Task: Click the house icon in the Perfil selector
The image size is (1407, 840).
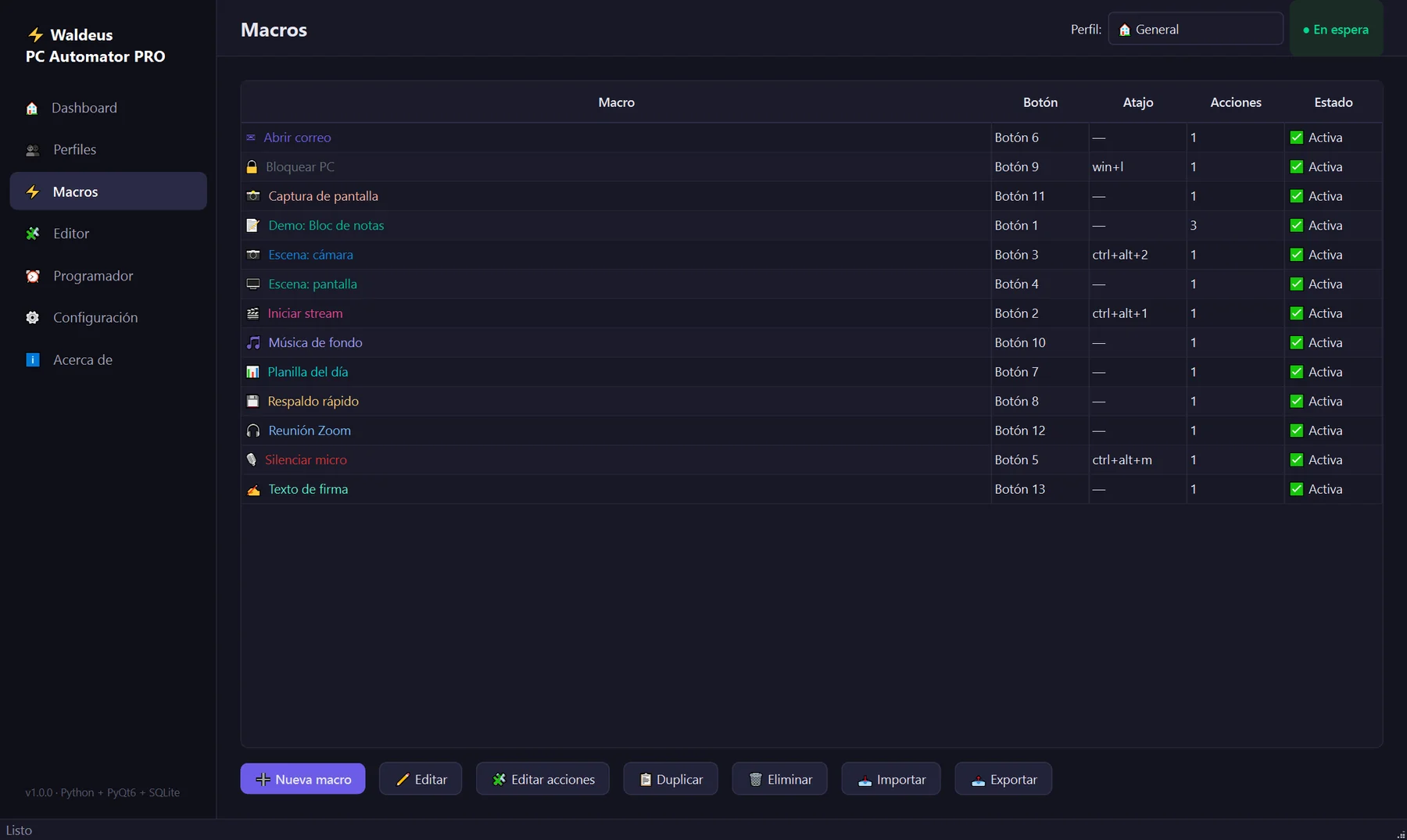Action: pos(1125,30)
